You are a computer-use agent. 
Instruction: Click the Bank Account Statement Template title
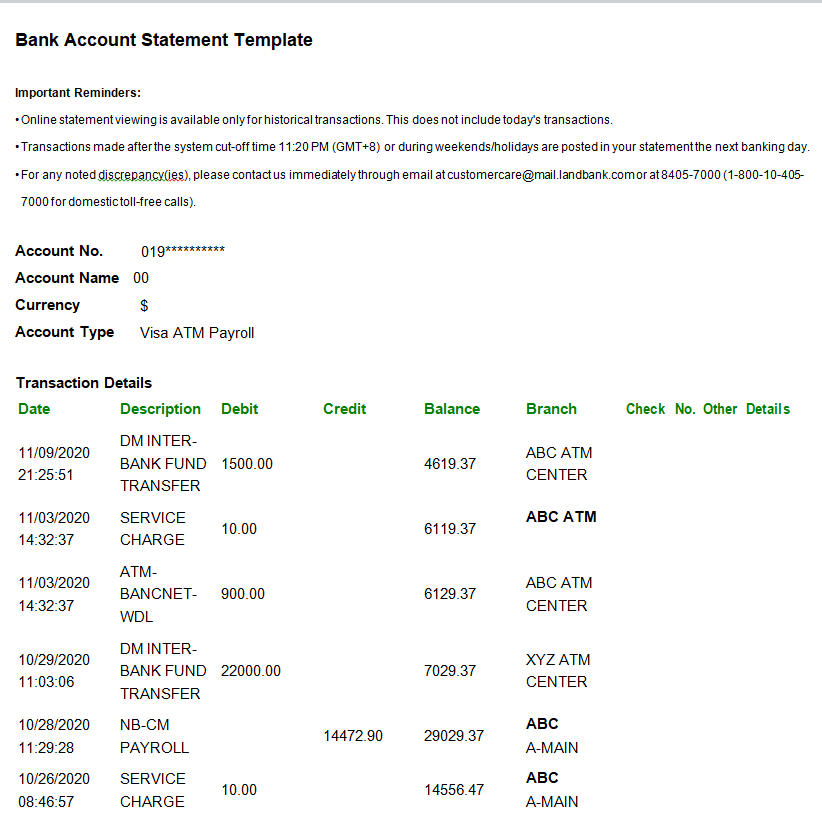(164, 41)
